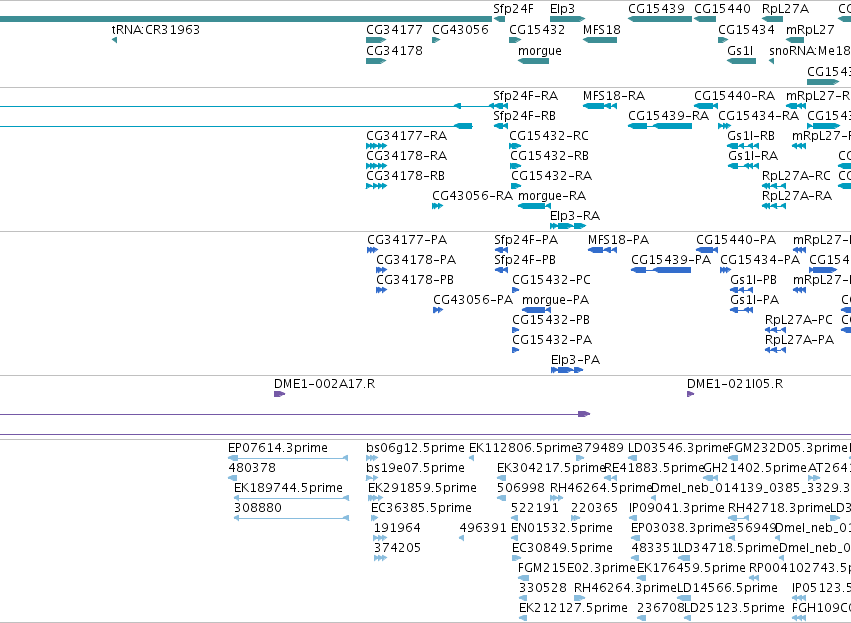Click the EC30849.5prime EST label
The width and height of the screenshot is (851, 623).
pyautogui.click(x=562, y=548)
